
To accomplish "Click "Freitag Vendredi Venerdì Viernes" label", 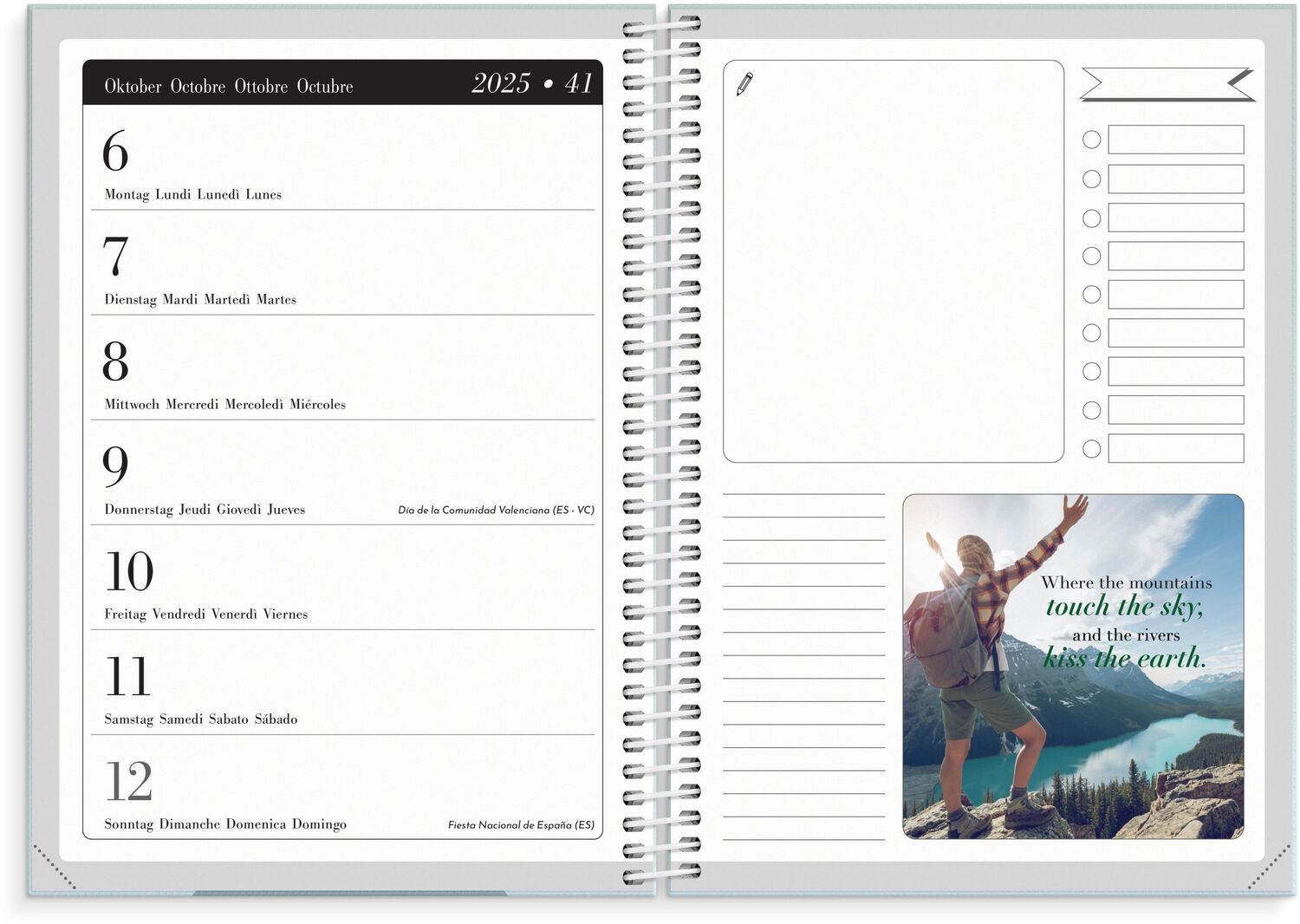I will tap(206, 614).
